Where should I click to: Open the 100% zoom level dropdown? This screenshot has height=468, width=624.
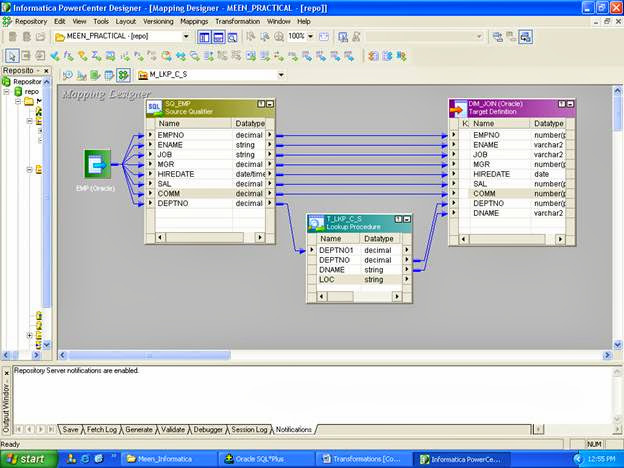click(310, 37)
